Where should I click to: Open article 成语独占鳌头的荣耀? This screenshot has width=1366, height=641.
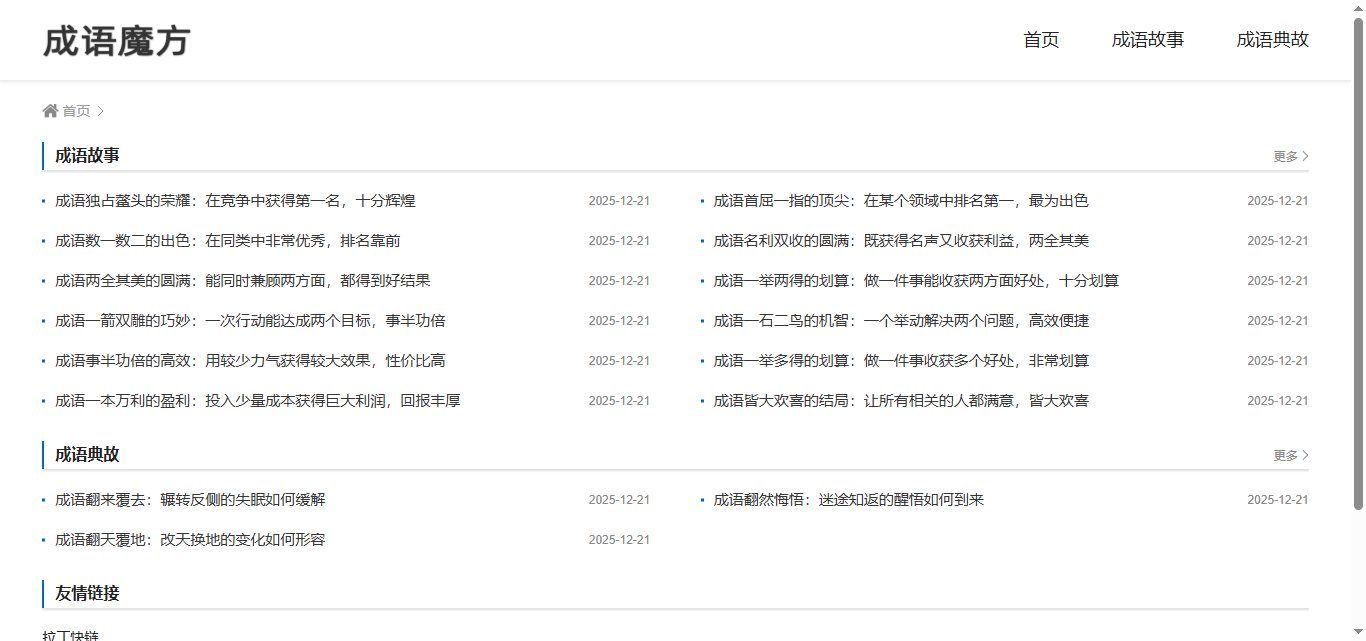pyautogui.click(x=235, y=201)
